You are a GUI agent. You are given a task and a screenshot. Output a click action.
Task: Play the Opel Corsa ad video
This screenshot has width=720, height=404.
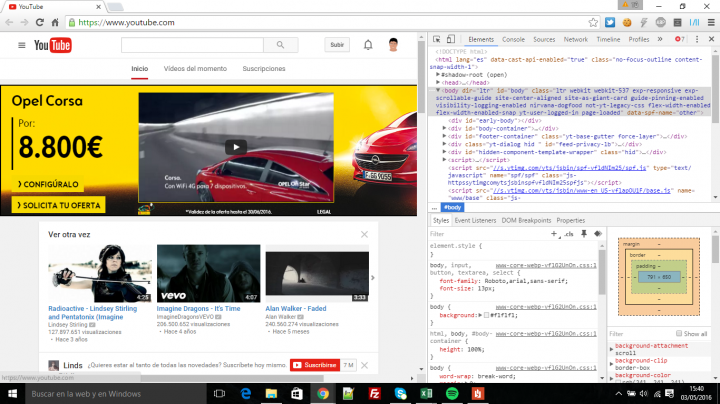click(x=236, y=147)
